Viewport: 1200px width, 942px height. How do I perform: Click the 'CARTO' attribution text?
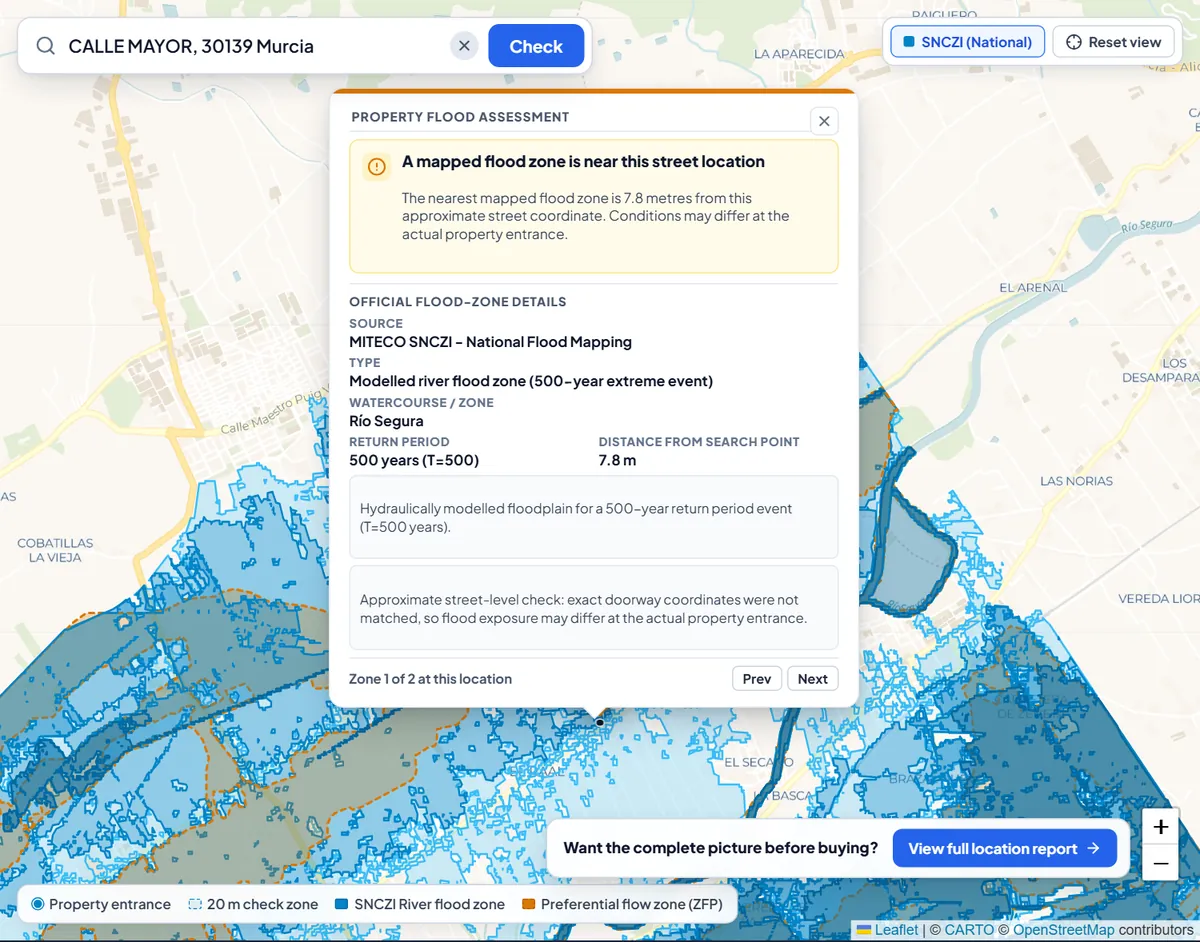[969, 930]
